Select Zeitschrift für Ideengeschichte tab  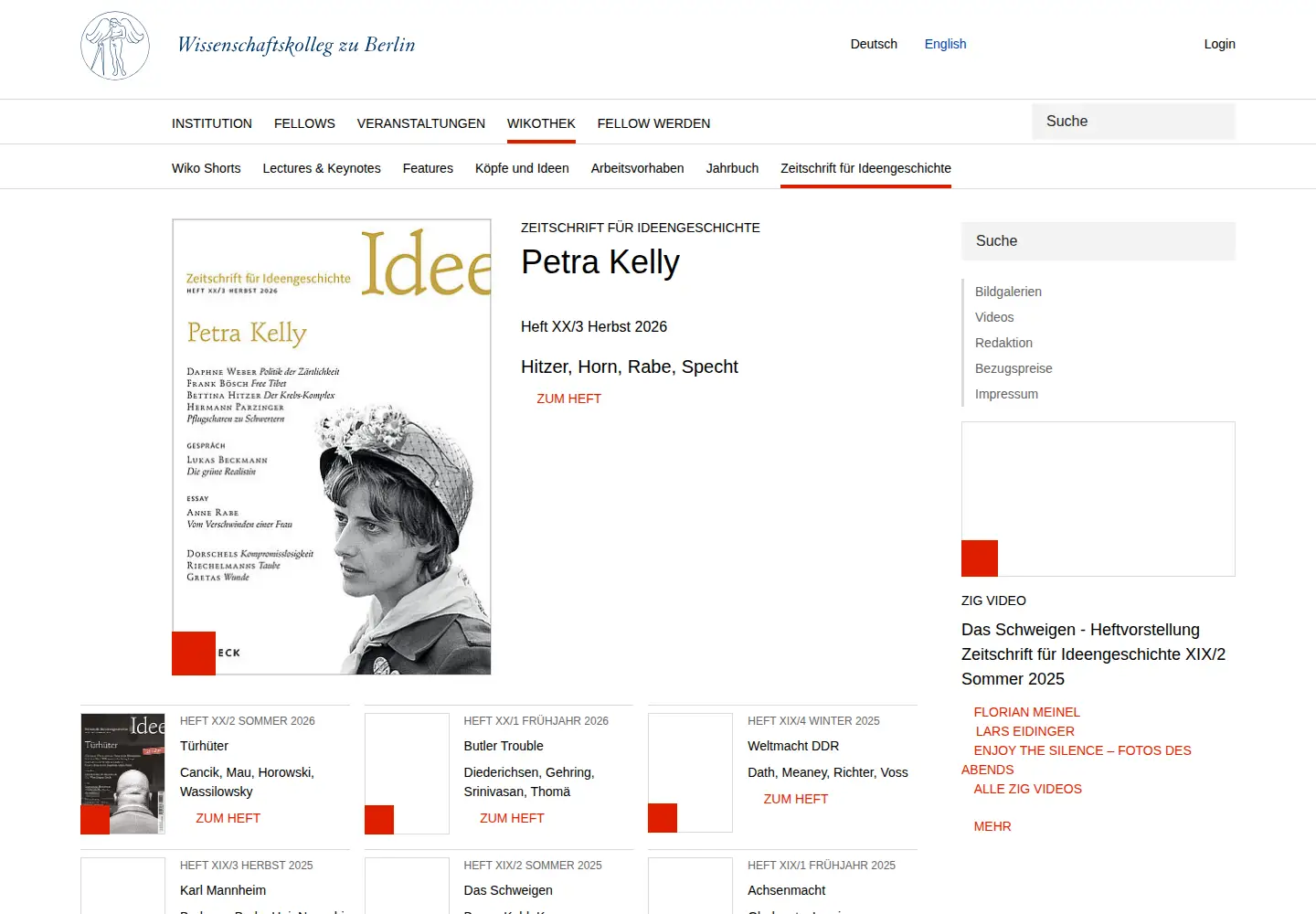point(865,168)
